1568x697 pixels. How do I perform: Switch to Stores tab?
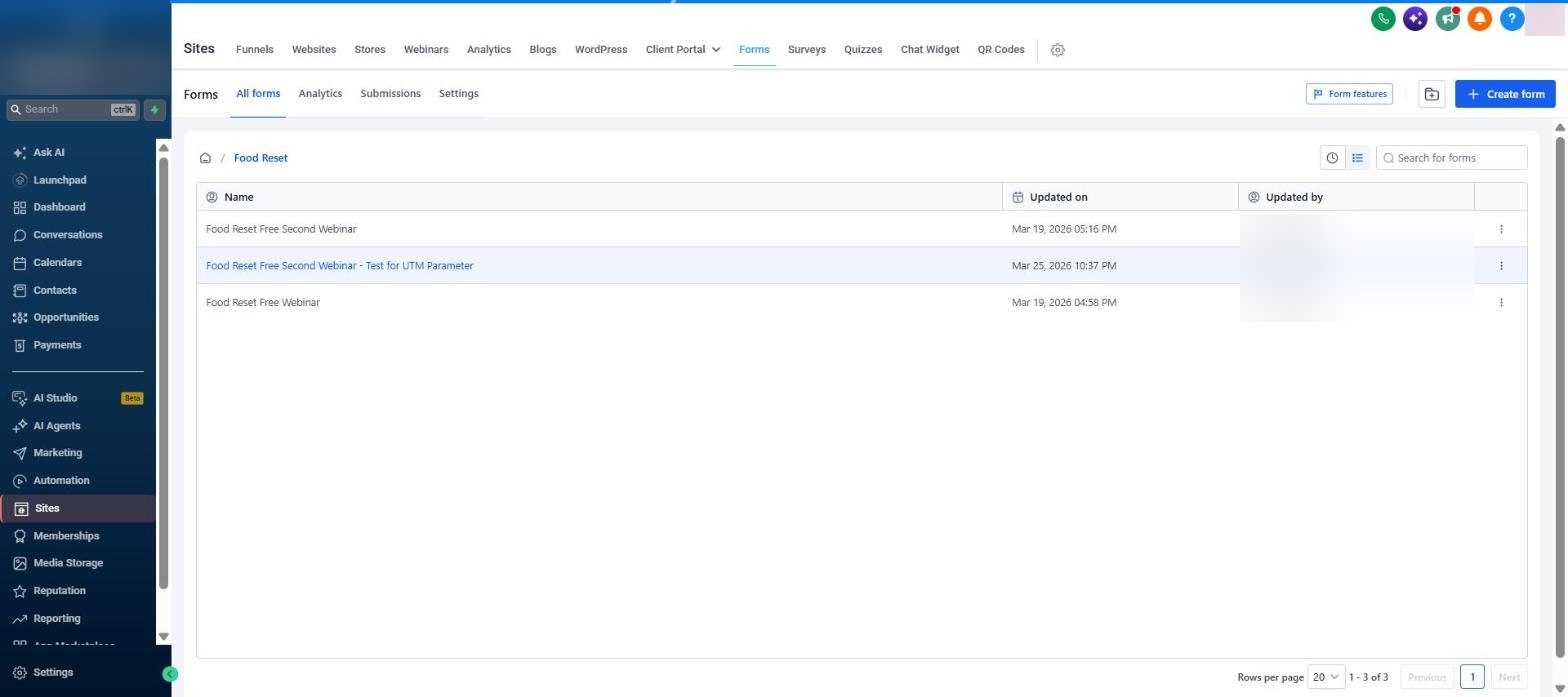pos(370,50)
